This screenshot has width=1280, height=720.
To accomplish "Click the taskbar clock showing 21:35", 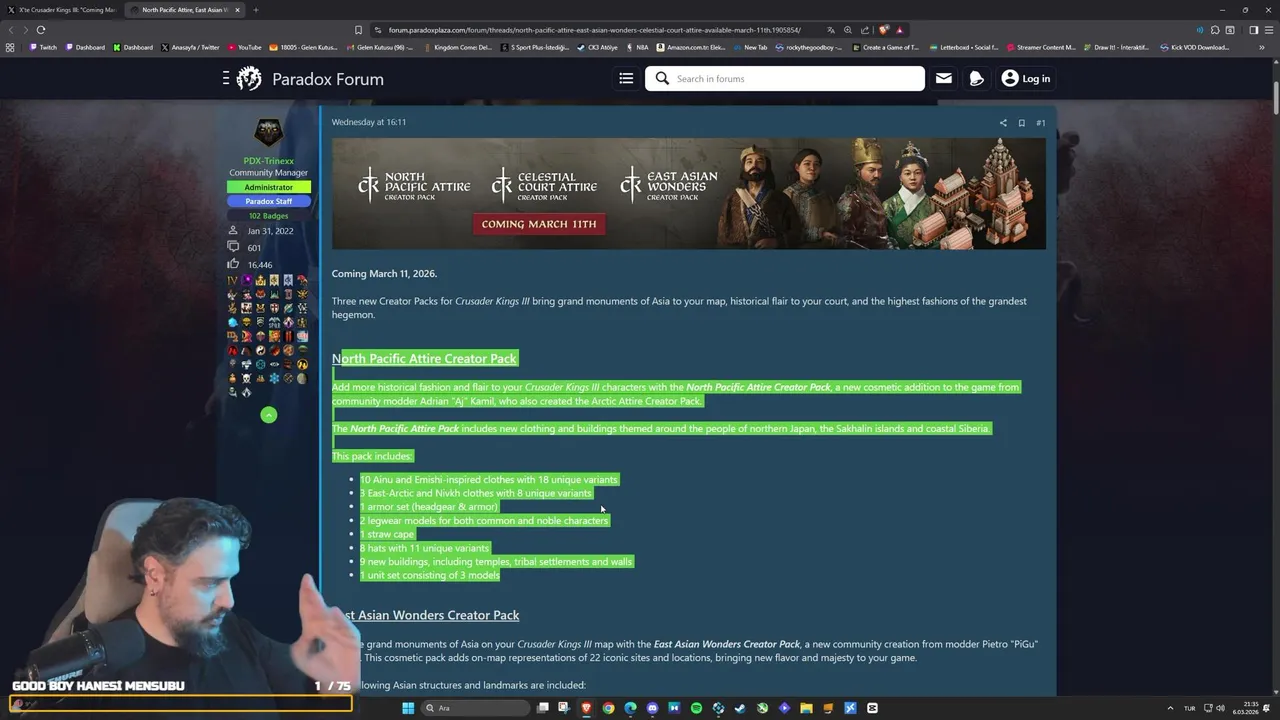I will point(1246,708).
